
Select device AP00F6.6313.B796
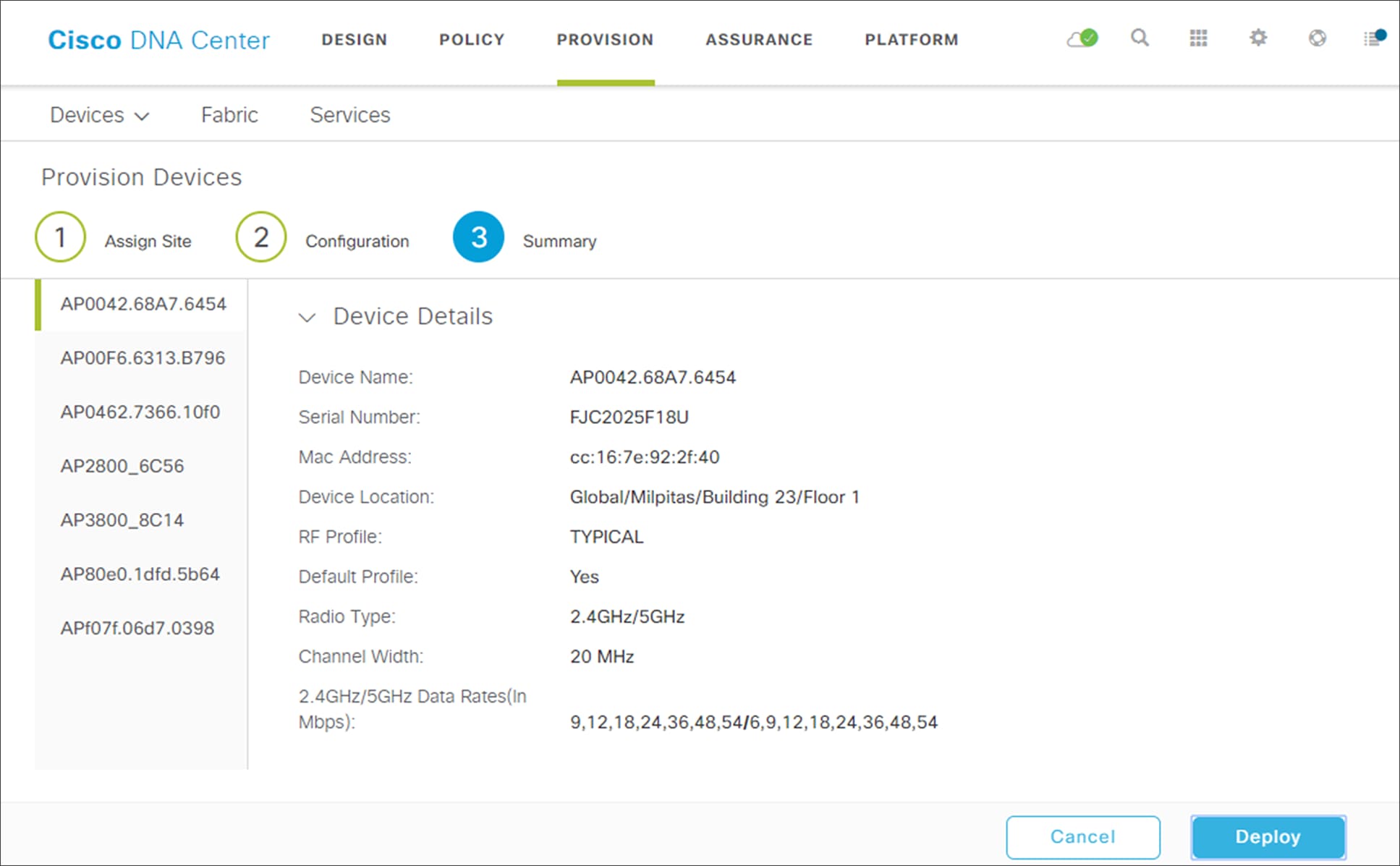[x=143, y=358]
